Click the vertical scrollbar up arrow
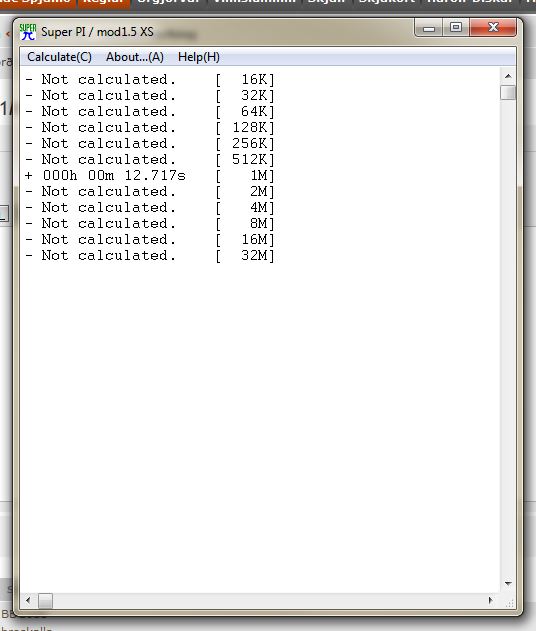The width and height of the screenshot is (536, 631). [508, 76]
